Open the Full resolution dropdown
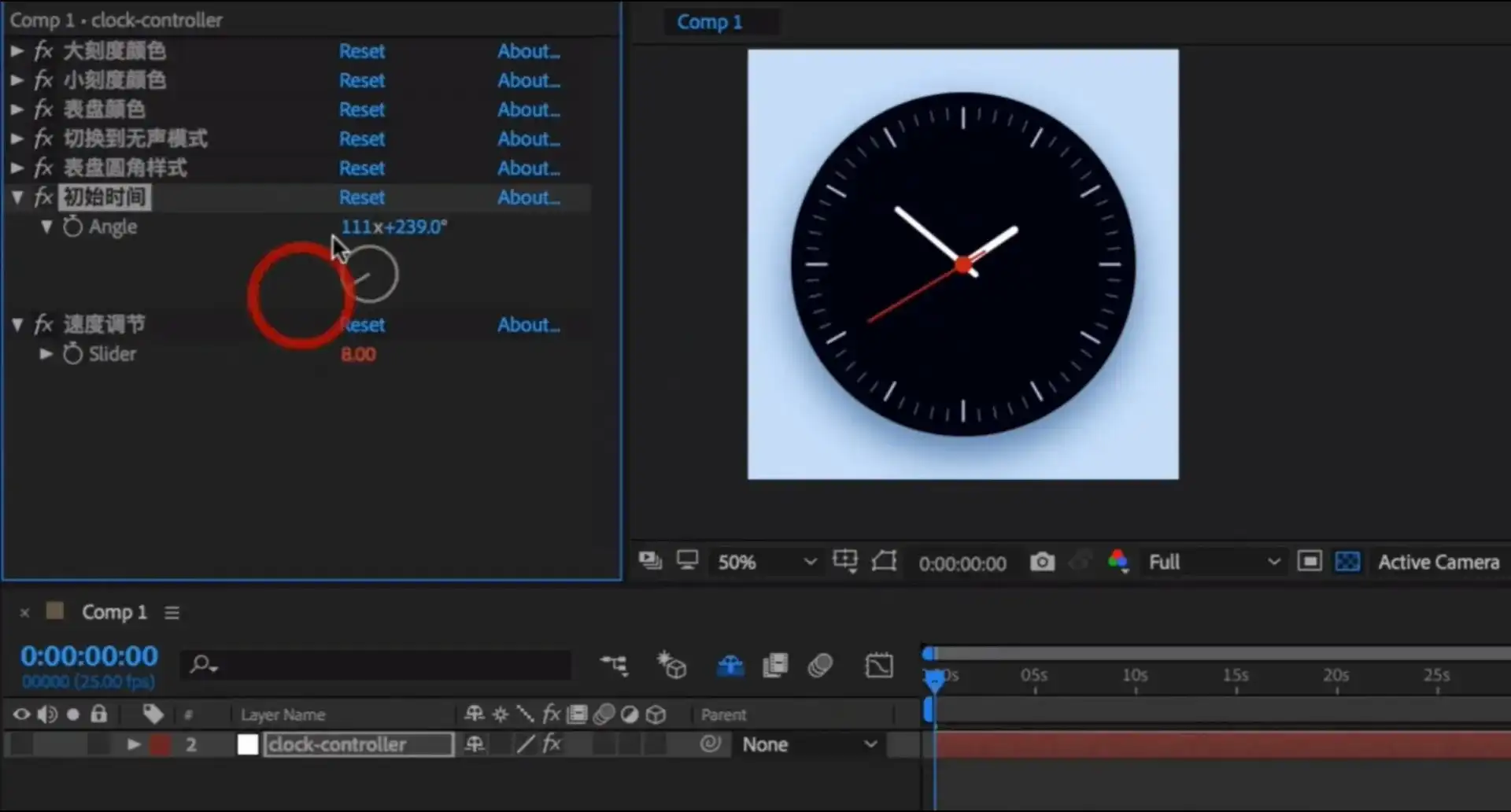 [x=1213, y=562]
